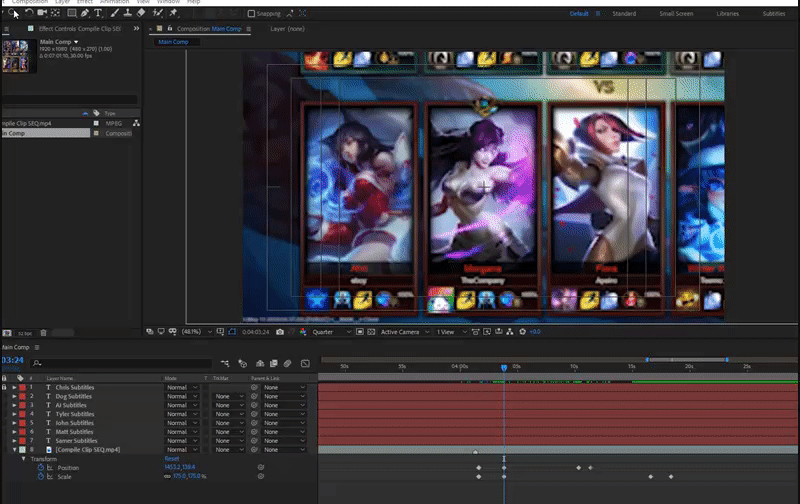The image size is (800, 504).
Task: Enable the Snapping checkbox
Action: point(252,14)
